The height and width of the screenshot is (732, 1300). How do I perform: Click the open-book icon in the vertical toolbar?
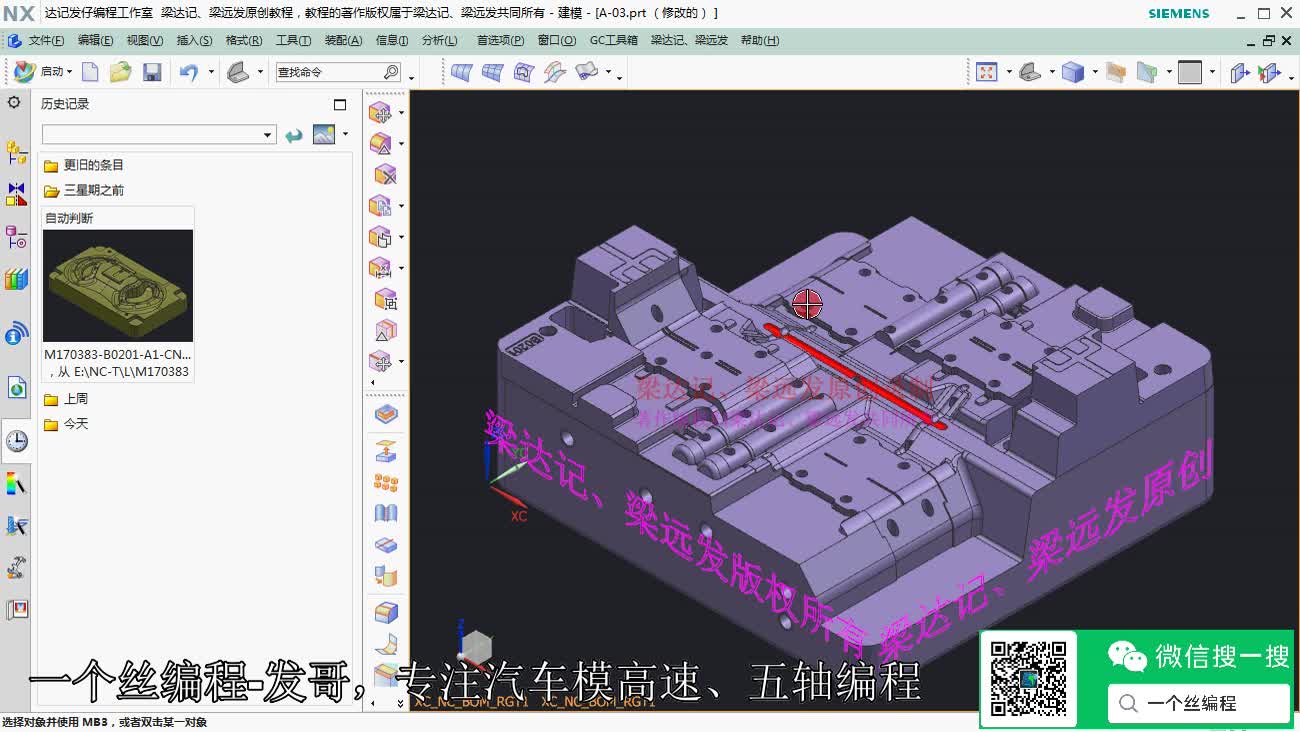pos(385,514)
